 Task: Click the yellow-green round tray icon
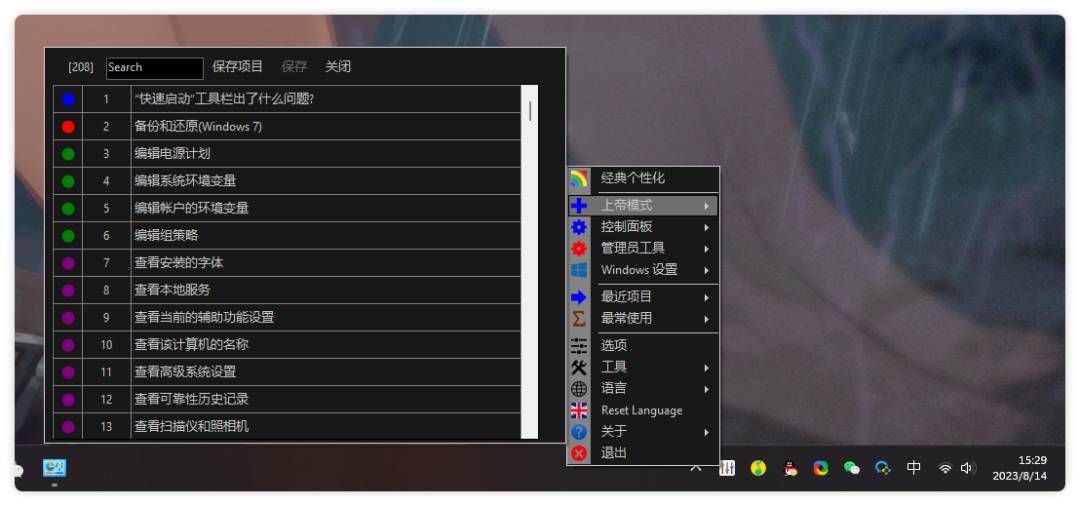(x=758, y=468)
